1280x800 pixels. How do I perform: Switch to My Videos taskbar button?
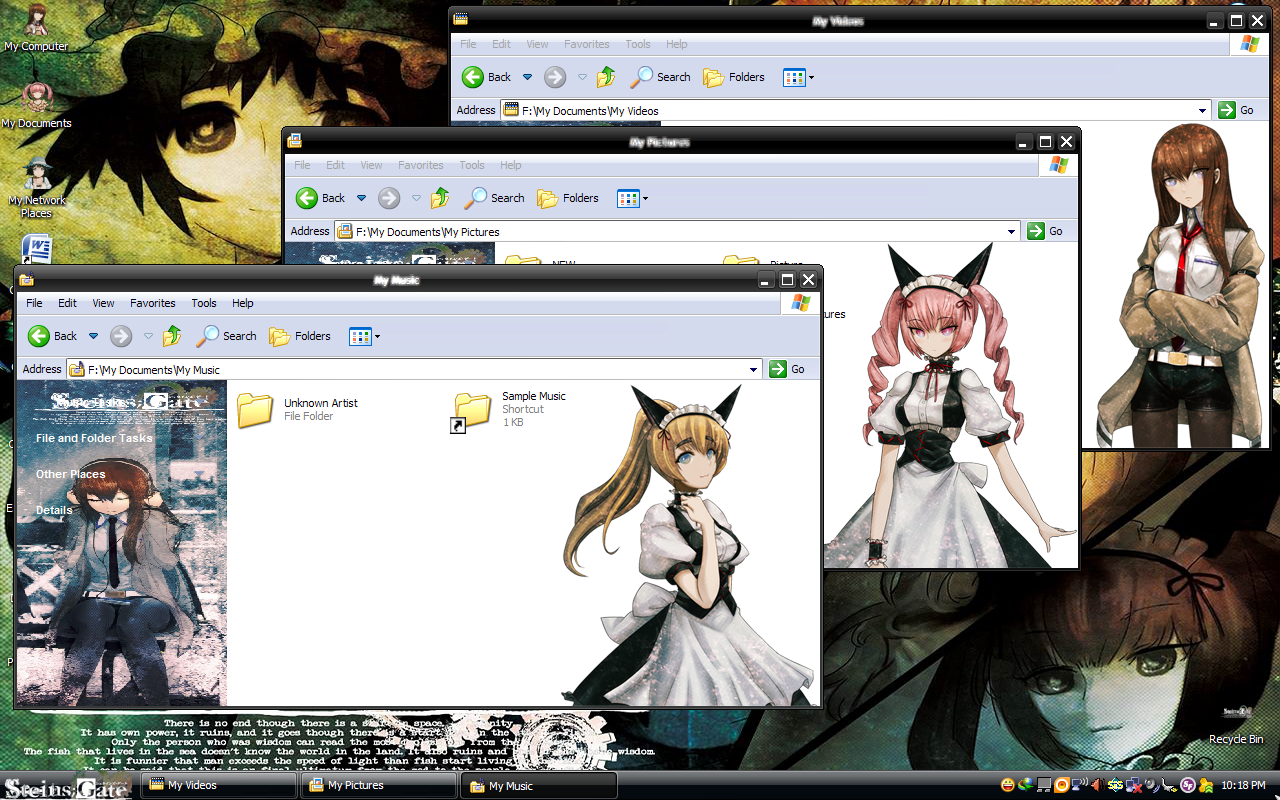pyautogui.click(x=218, y=785)
